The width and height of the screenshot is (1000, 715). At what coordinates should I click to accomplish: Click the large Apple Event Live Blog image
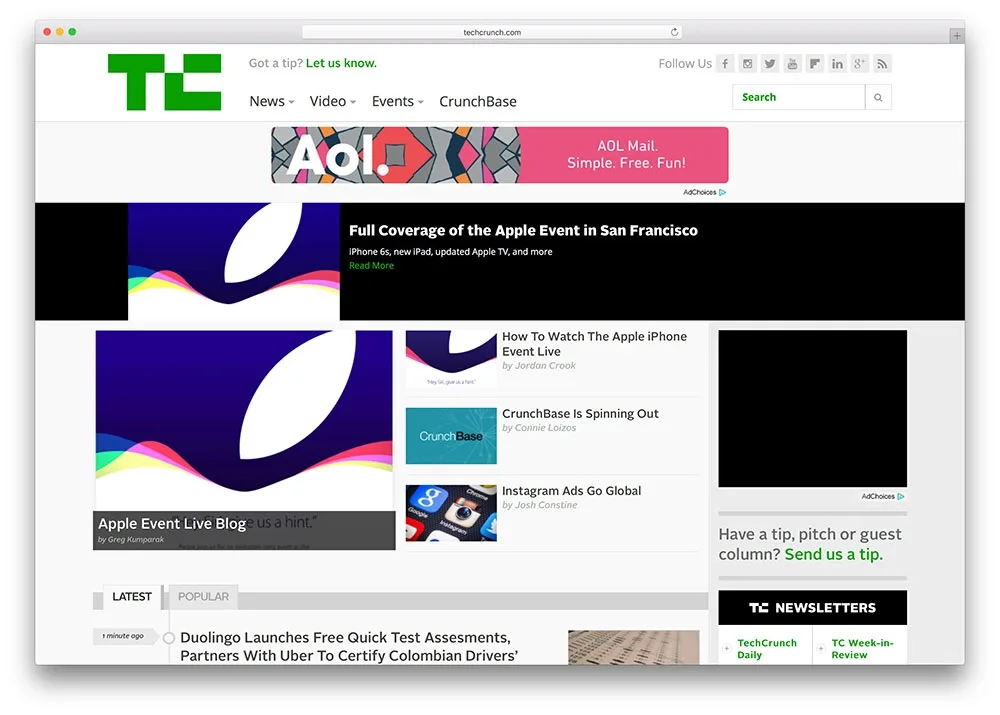[x=244, y=421]
